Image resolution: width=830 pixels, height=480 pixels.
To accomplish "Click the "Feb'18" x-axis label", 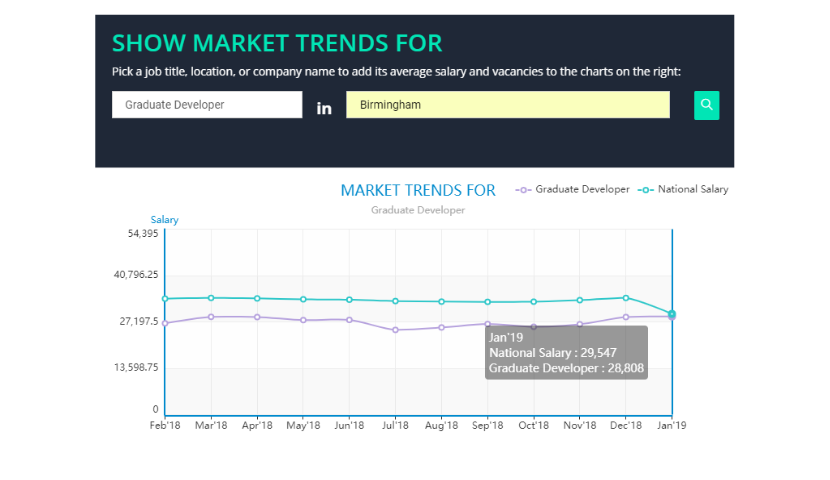I will click(165, 425).
